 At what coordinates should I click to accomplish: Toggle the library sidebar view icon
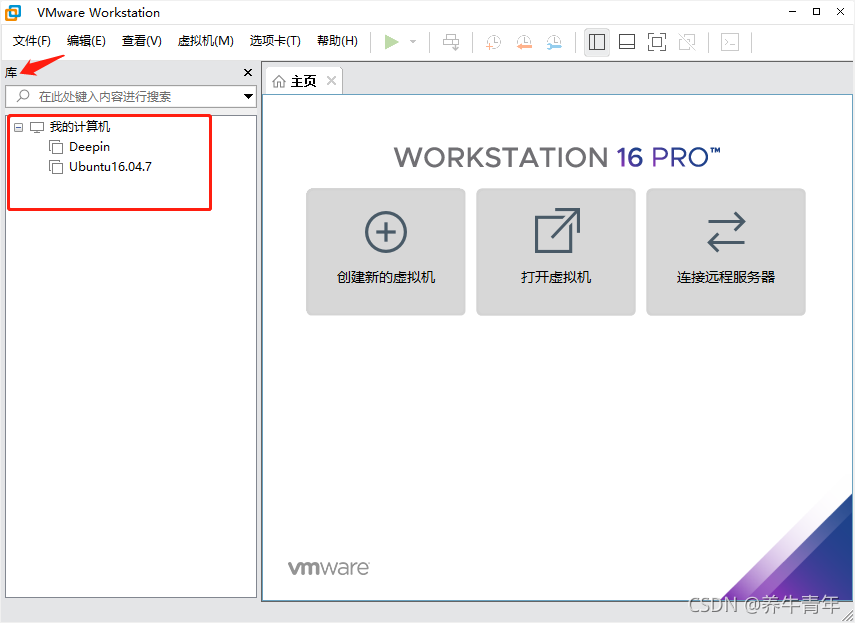coord(597,42)
